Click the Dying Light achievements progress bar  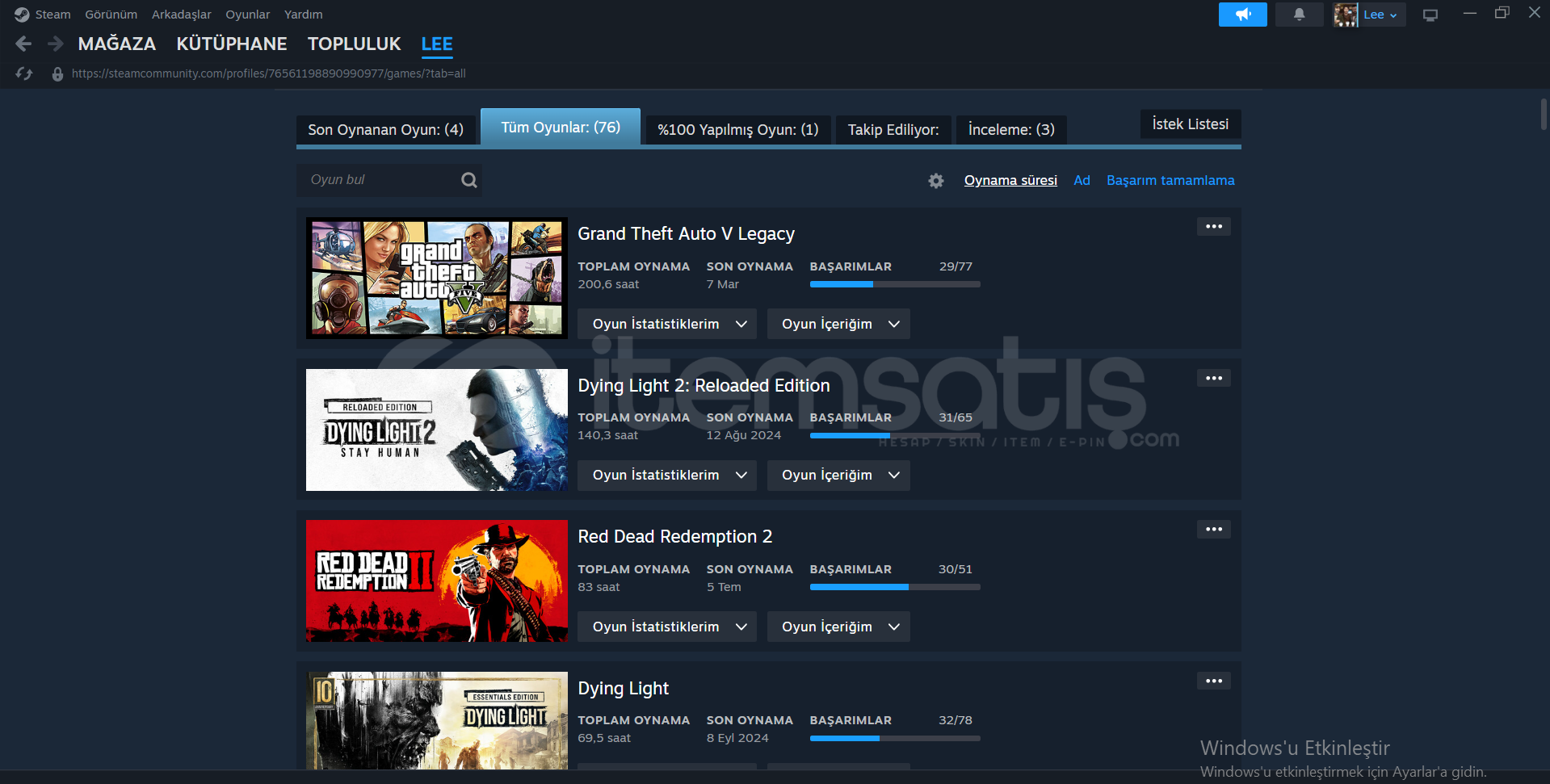895,738
